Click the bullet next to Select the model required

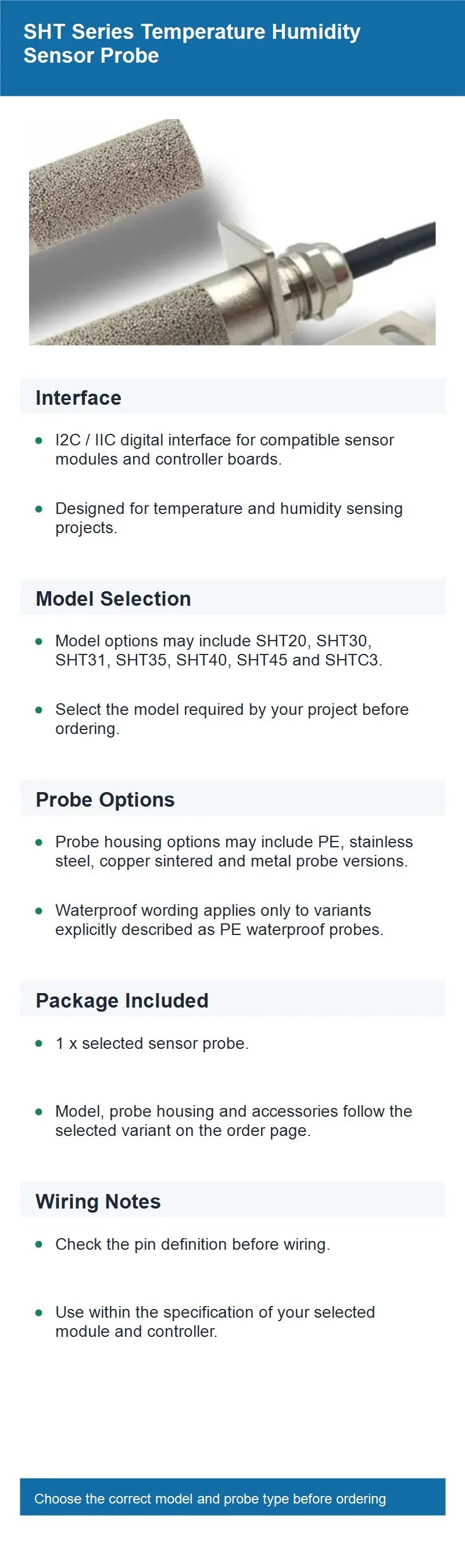39,710
